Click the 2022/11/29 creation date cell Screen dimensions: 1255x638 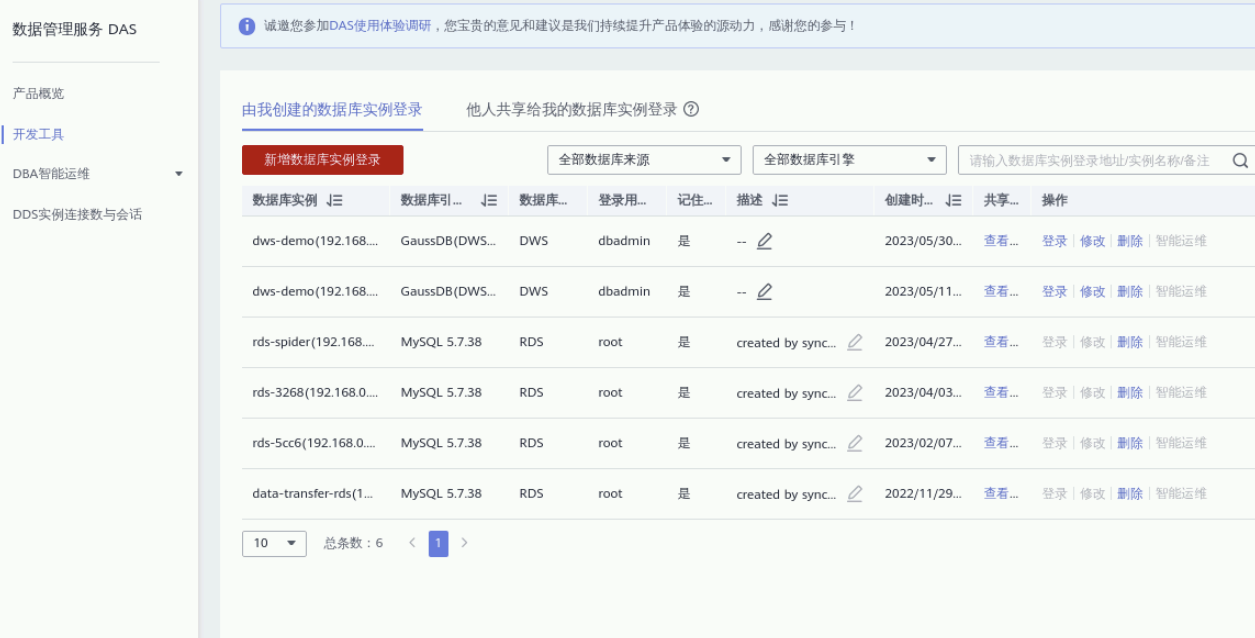tap(923, 493)
